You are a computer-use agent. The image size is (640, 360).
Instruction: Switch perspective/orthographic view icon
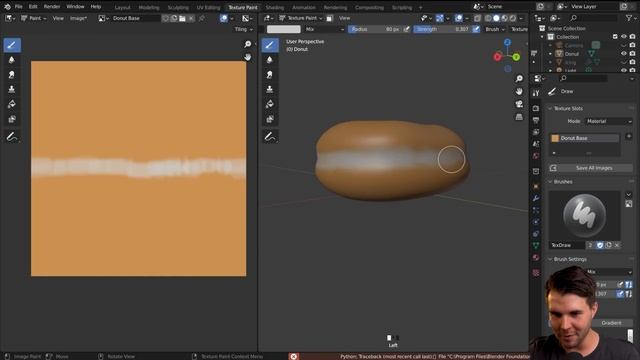pyautogui.click(x=519, y=117)
